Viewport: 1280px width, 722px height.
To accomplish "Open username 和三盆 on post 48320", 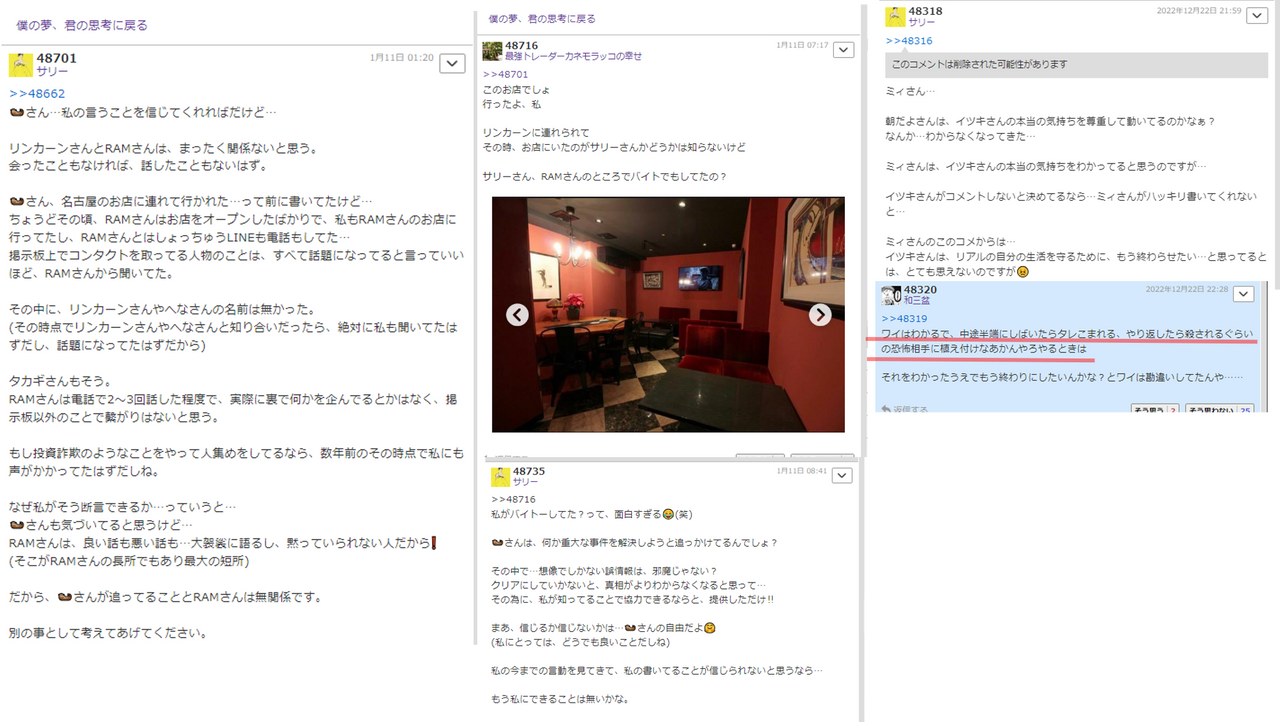I will coord(917,301).
